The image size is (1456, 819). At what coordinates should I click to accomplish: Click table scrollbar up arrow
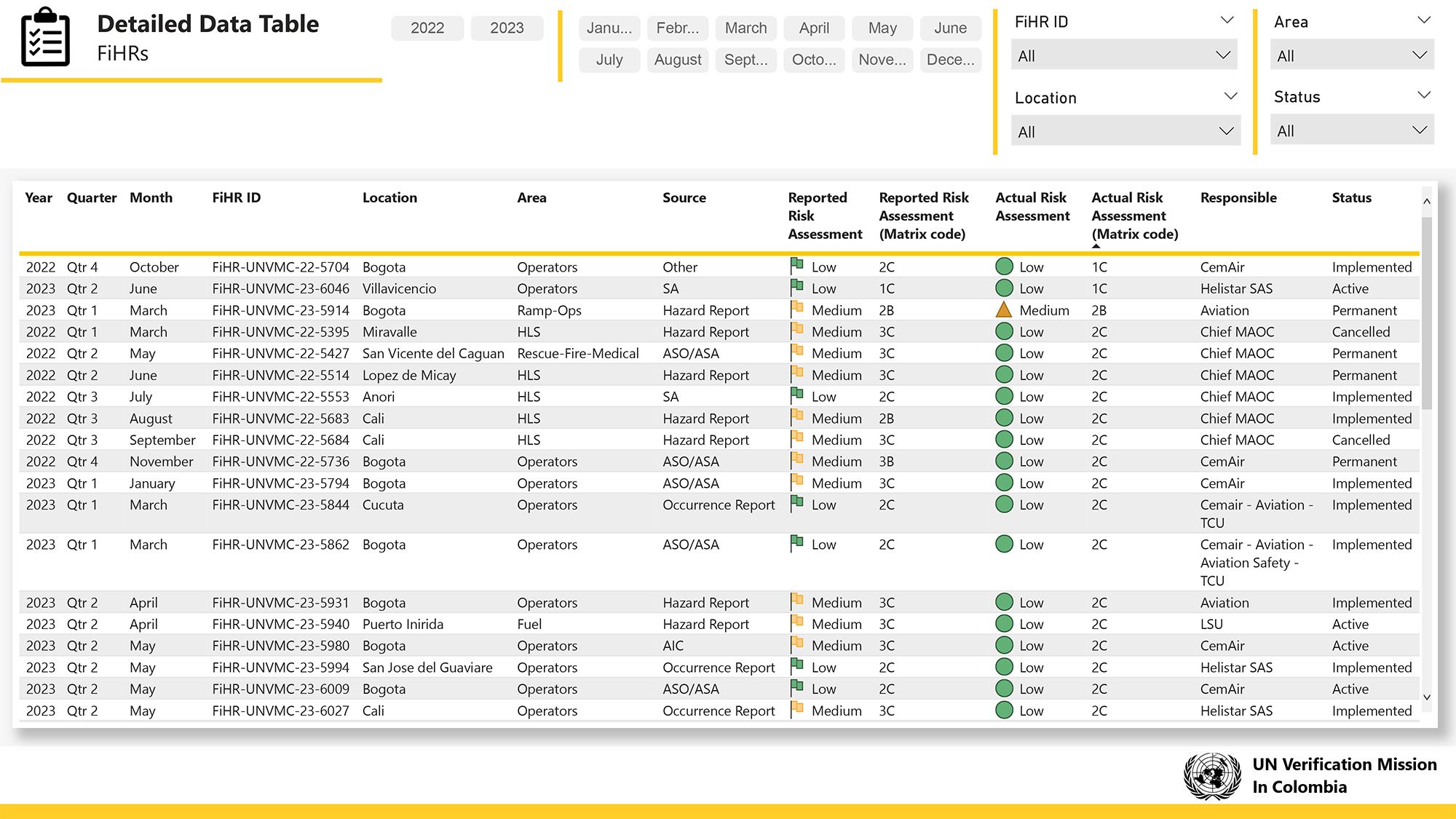point(1427,201)
